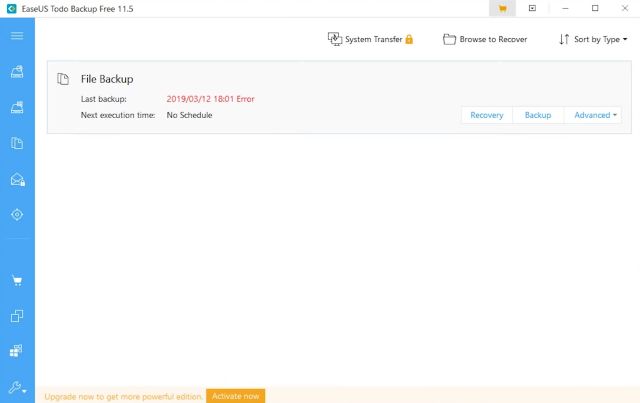Click the red error status text

coord(210,99)
